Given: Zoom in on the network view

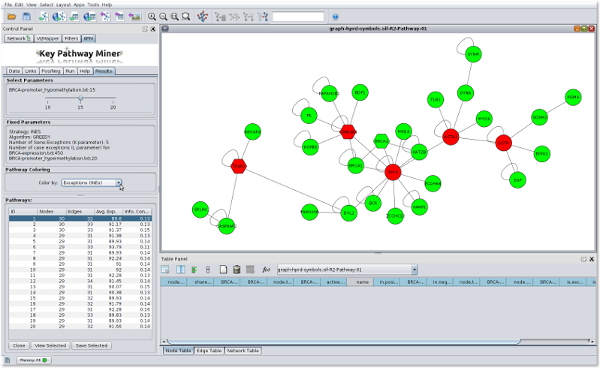Looking at the screenshot, I should (152, 16).
